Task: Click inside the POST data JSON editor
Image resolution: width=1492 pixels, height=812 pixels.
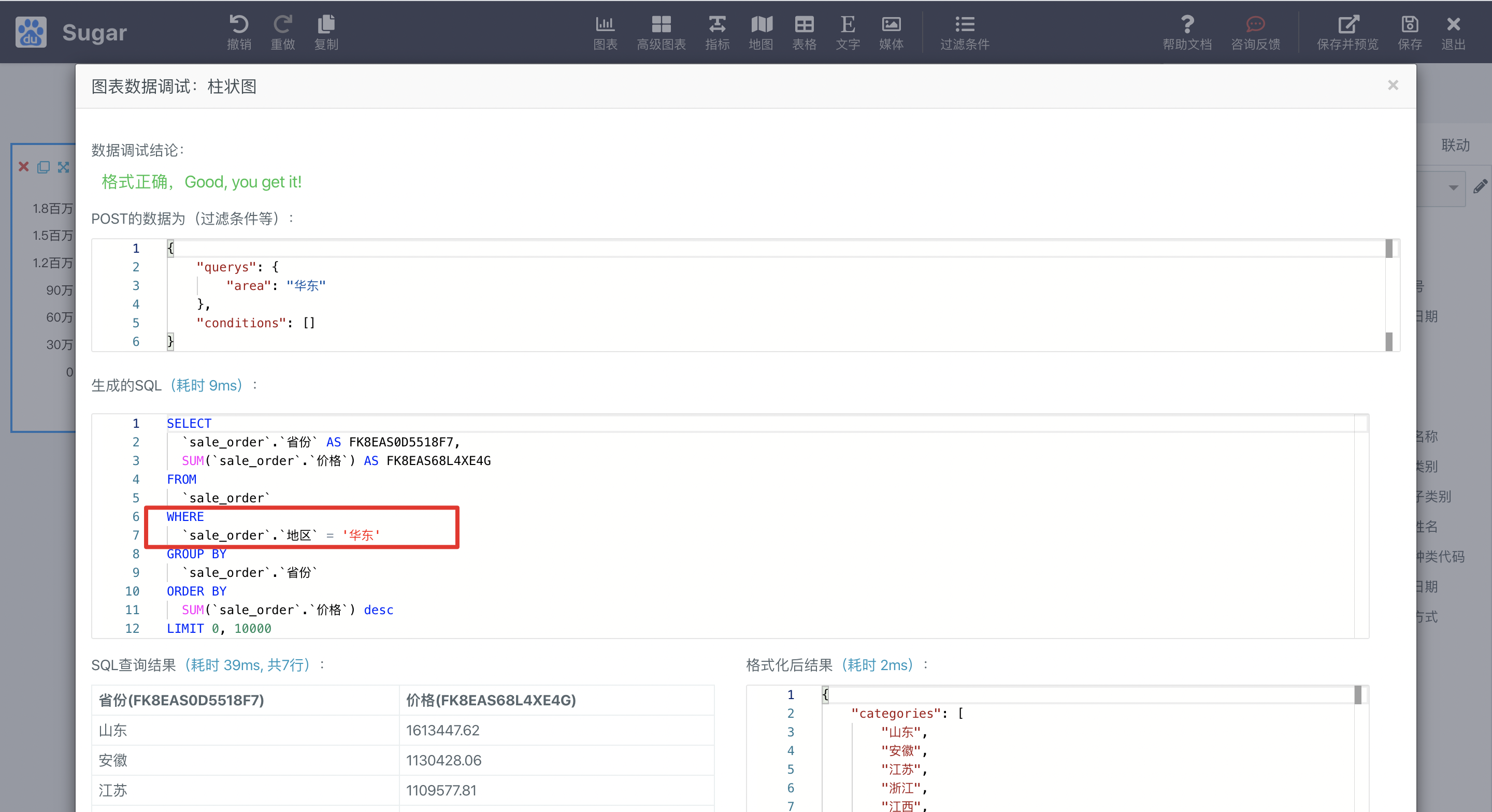Action: 745,295
